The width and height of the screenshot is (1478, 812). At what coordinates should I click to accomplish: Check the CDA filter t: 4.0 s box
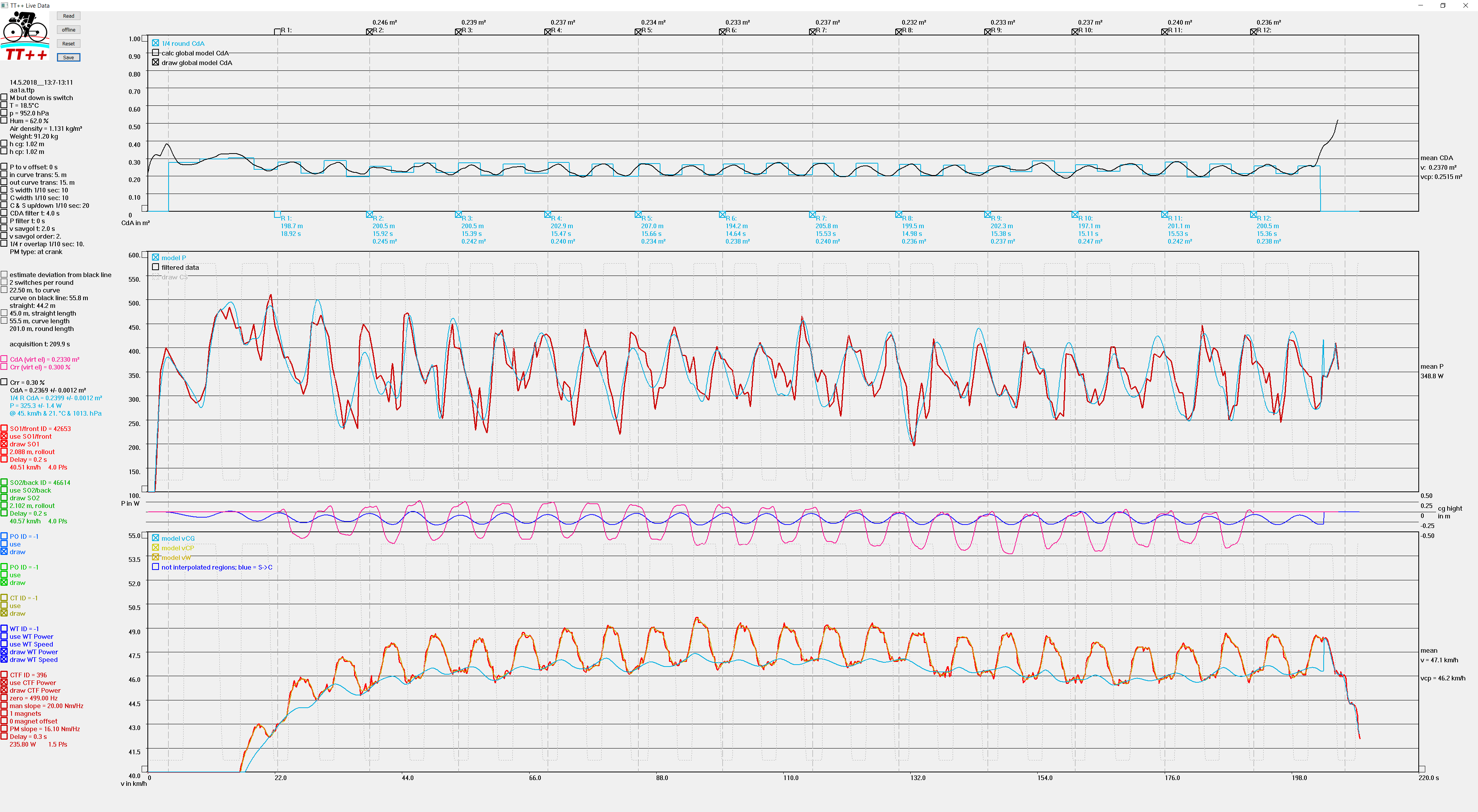click(4, 213)
